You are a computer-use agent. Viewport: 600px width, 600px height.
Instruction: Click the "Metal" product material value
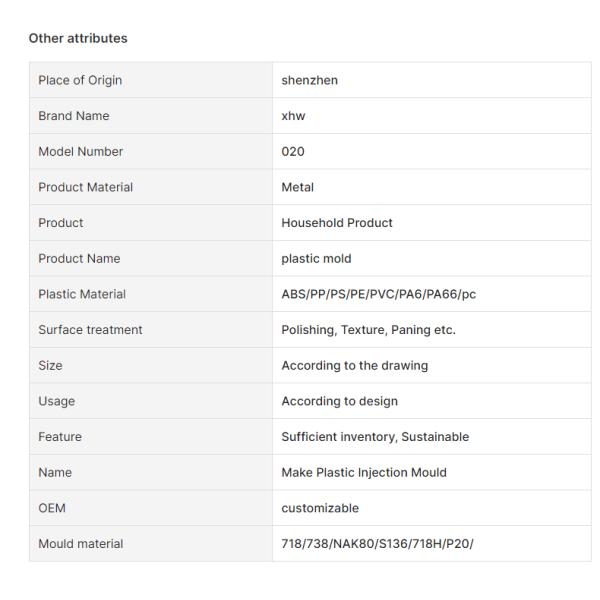tap(298, 187)
